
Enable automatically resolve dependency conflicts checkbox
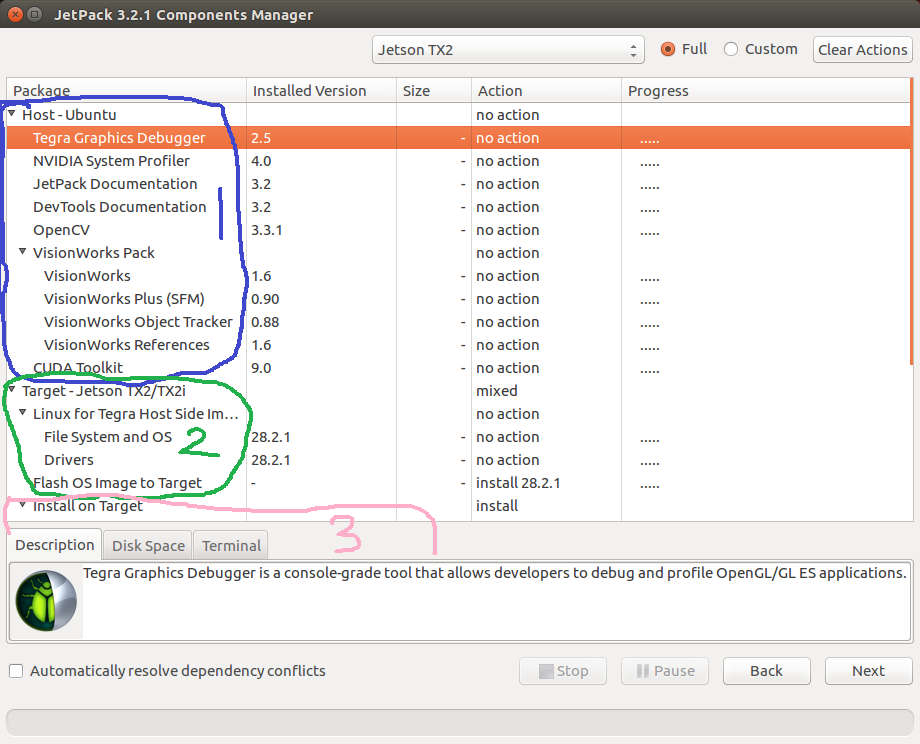(x=16, y=671)
